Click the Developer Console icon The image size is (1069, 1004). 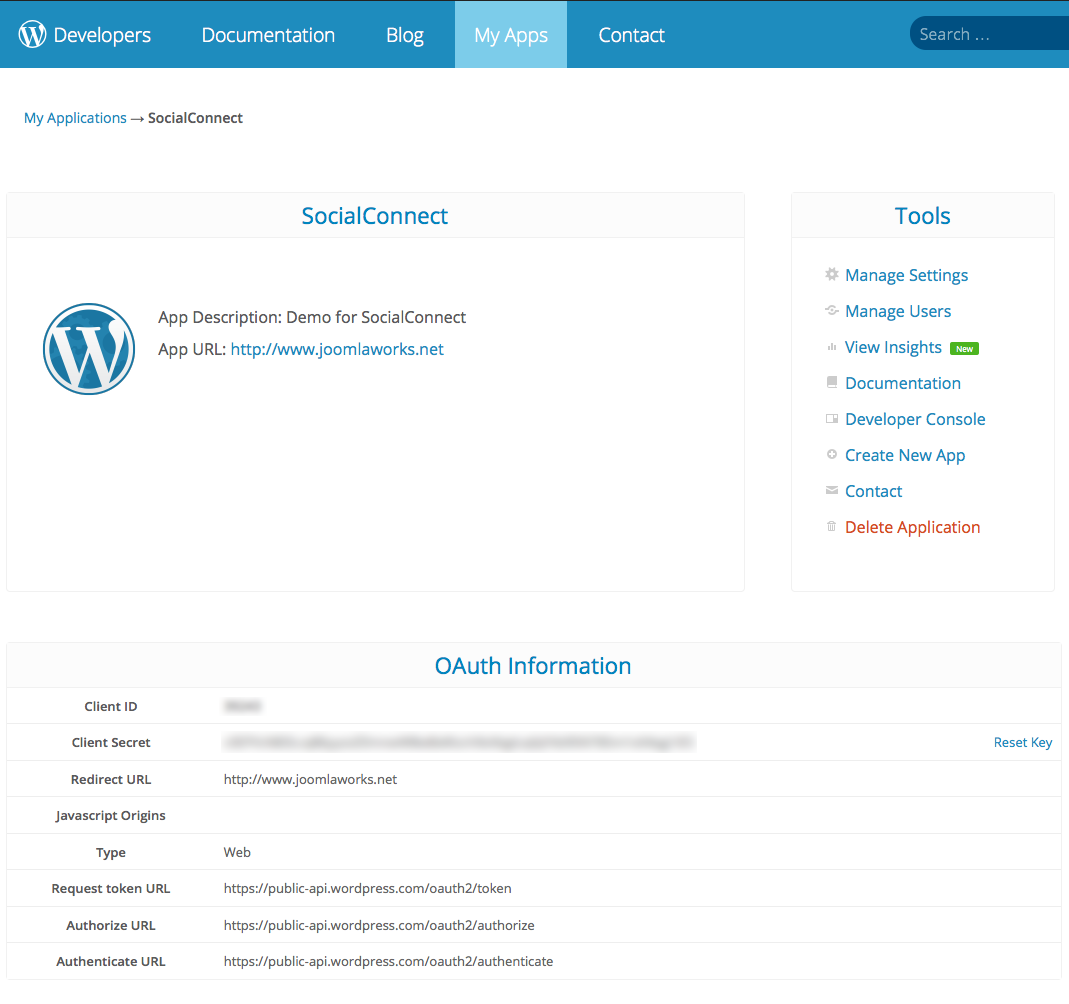[x=832, y=419]
